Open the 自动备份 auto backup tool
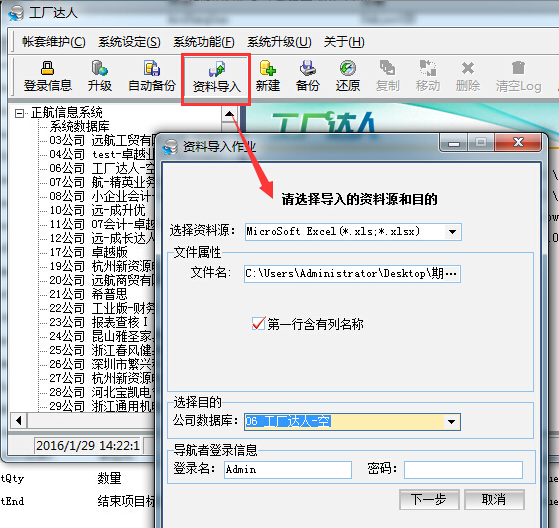This screenshot has height=528, width=559. click(152, 76)
